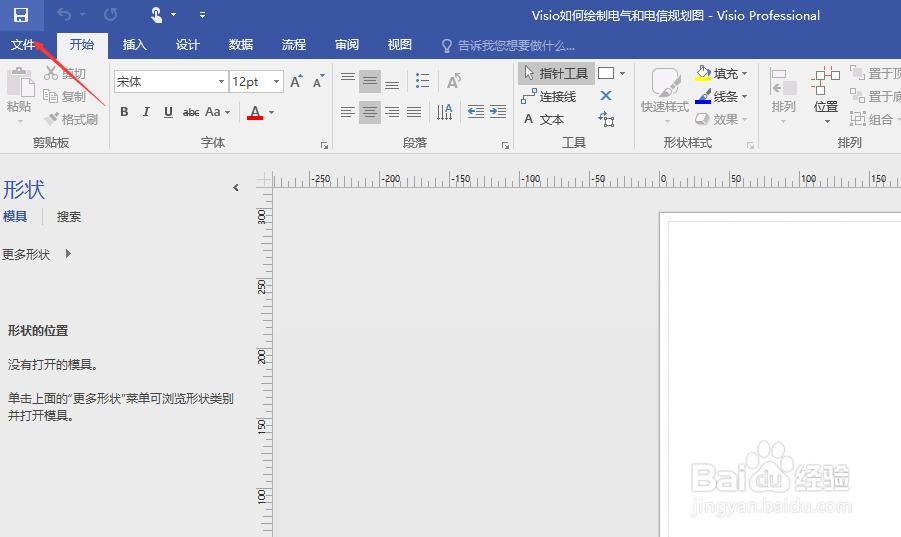
Task: Click the Redo icon in title bar
Action: coord(110,15)
